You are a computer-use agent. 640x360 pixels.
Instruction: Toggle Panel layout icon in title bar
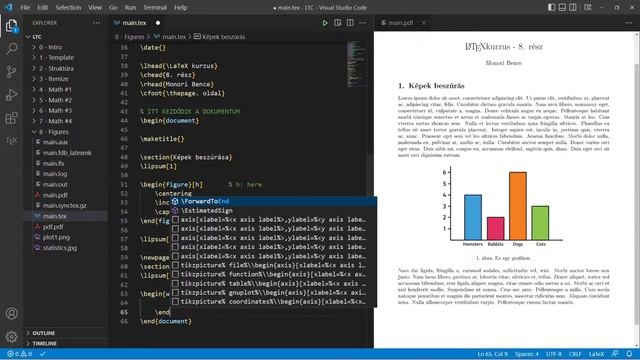tap(562, 7)
